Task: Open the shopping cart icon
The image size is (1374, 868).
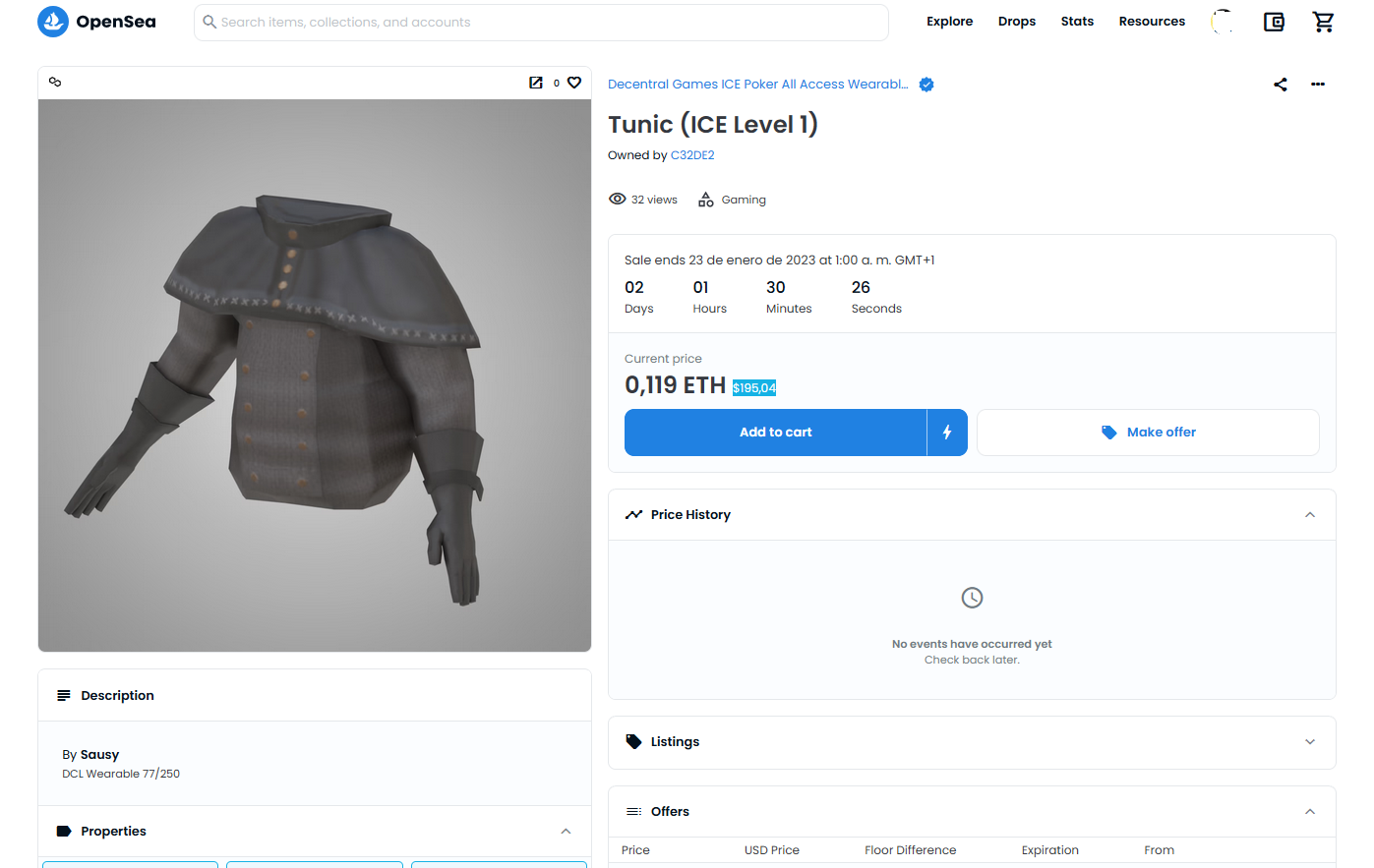Action: coord(1324,22)
